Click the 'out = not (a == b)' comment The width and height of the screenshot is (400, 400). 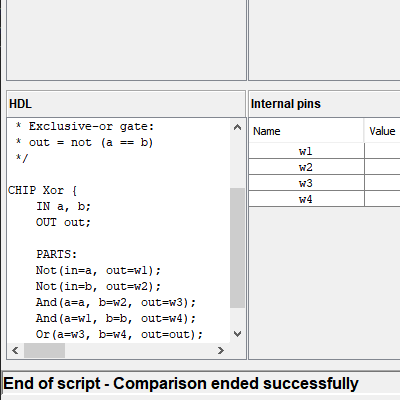point(91,143)
